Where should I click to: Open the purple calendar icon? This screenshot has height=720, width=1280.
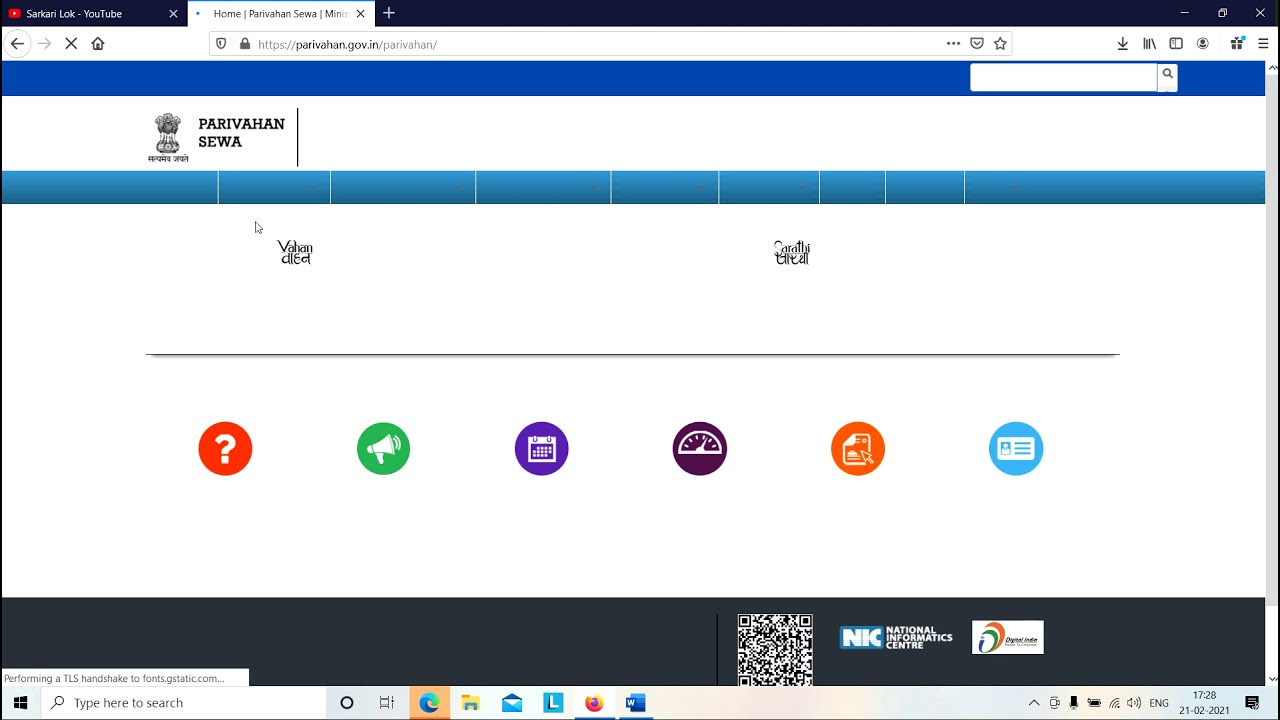coord(541,448)
